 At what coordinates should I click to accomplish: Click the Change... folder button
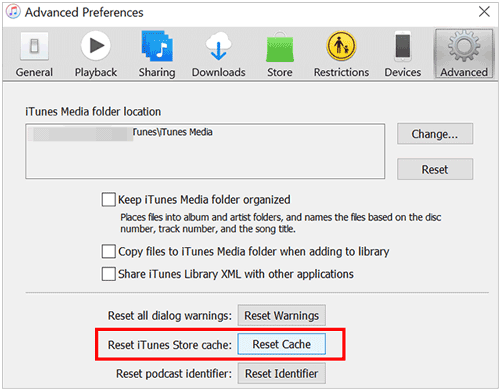(435, 134)
